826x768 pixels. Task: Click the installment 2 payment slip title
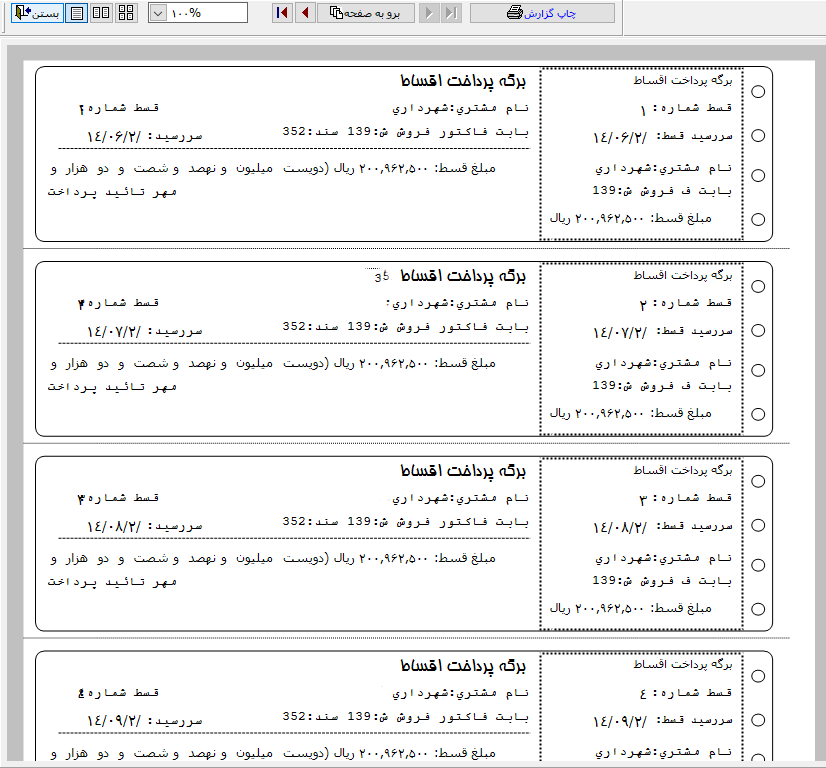tap(463, 276)
